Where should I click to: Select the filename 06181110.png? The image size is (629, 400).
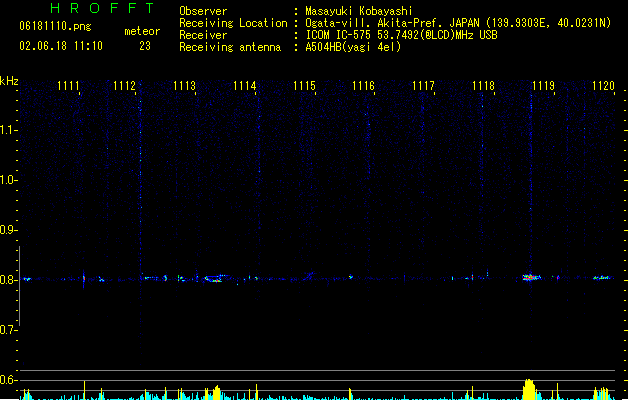click(55, 27)
